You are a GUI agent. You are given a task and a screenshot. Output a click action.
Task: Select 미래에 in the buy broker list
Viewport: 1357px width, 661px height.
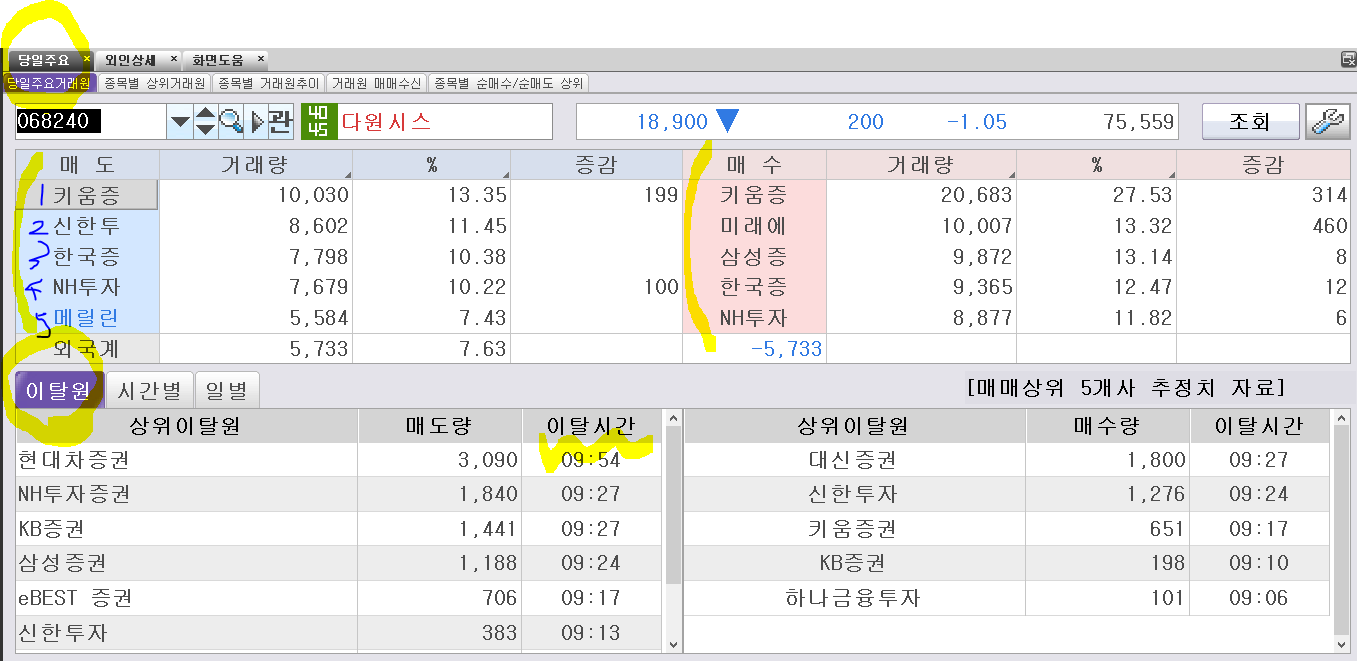pos(755,226)
